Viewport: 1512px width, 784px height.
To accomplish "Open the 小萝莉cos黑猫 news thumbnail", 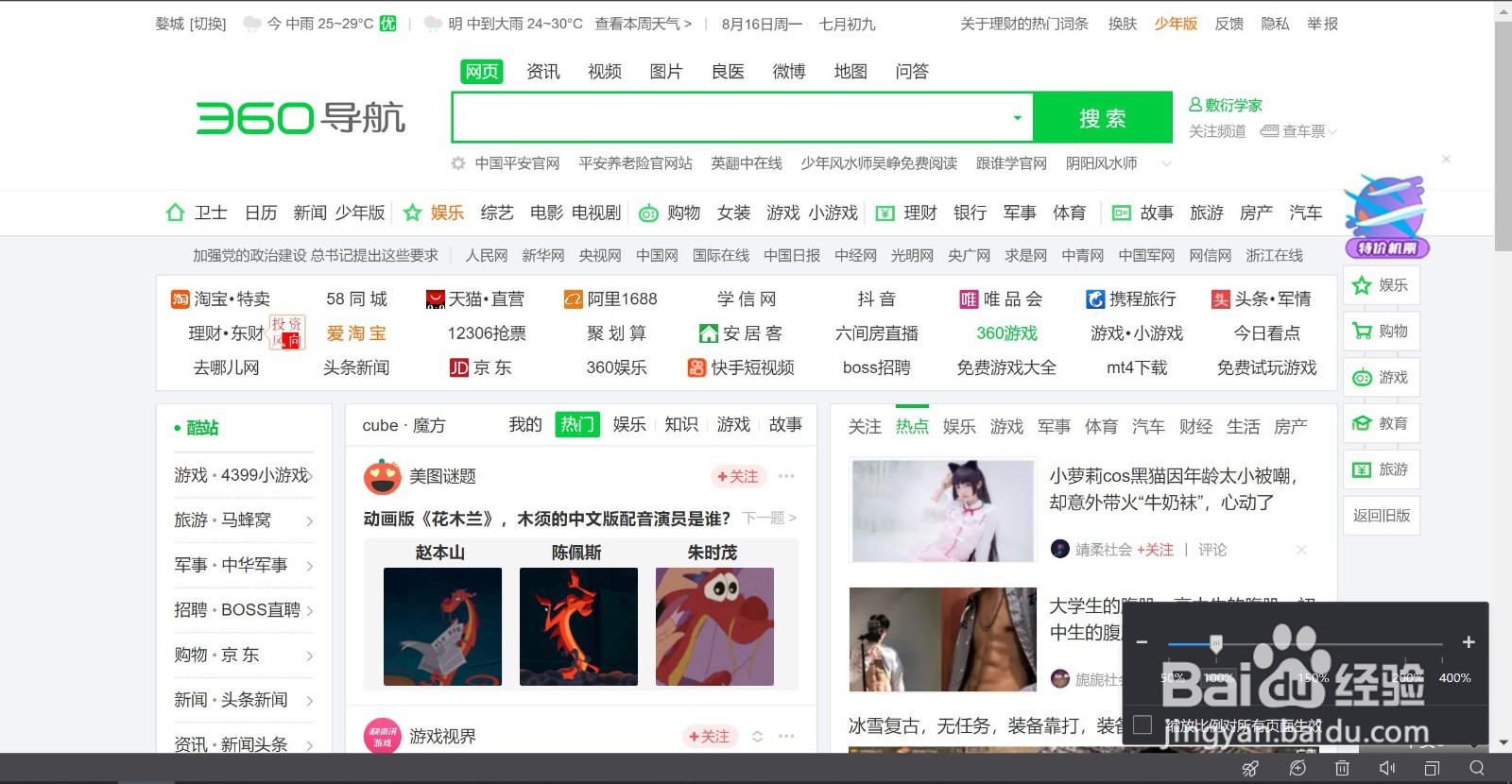I will tap(943, 510).
